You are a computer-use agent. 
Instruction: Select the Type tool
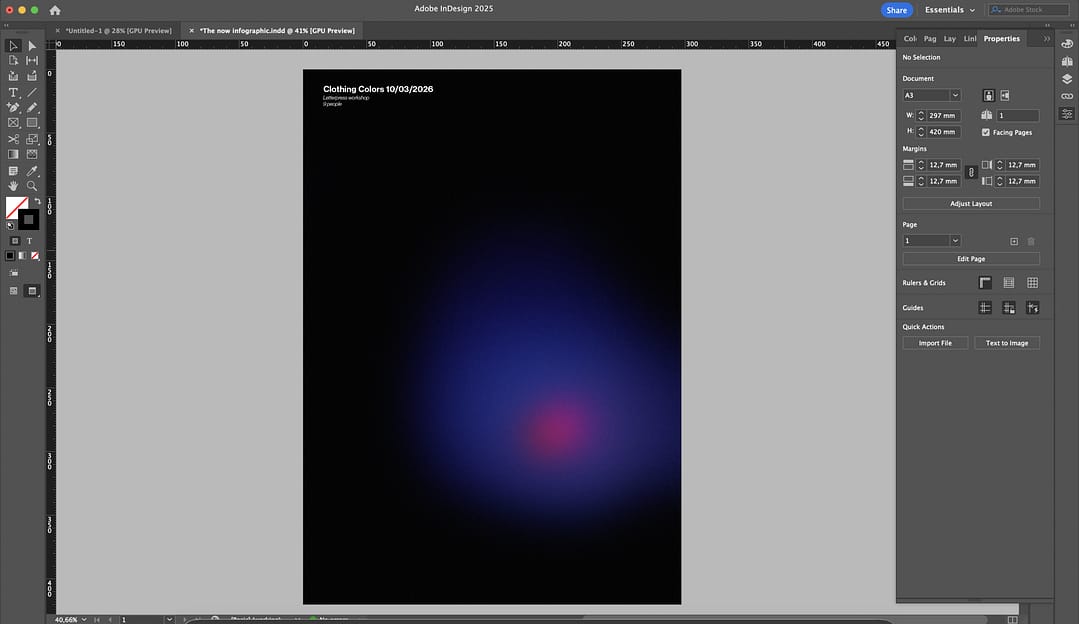coord(13,92)
